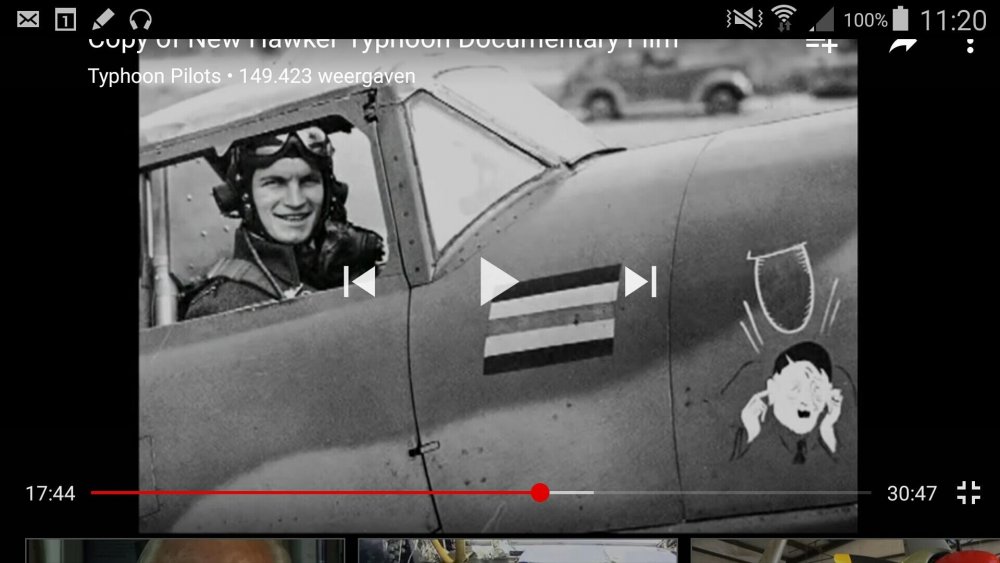Tap the total duration 30:47
1000x563 pixels.
(x=912, y=494)
